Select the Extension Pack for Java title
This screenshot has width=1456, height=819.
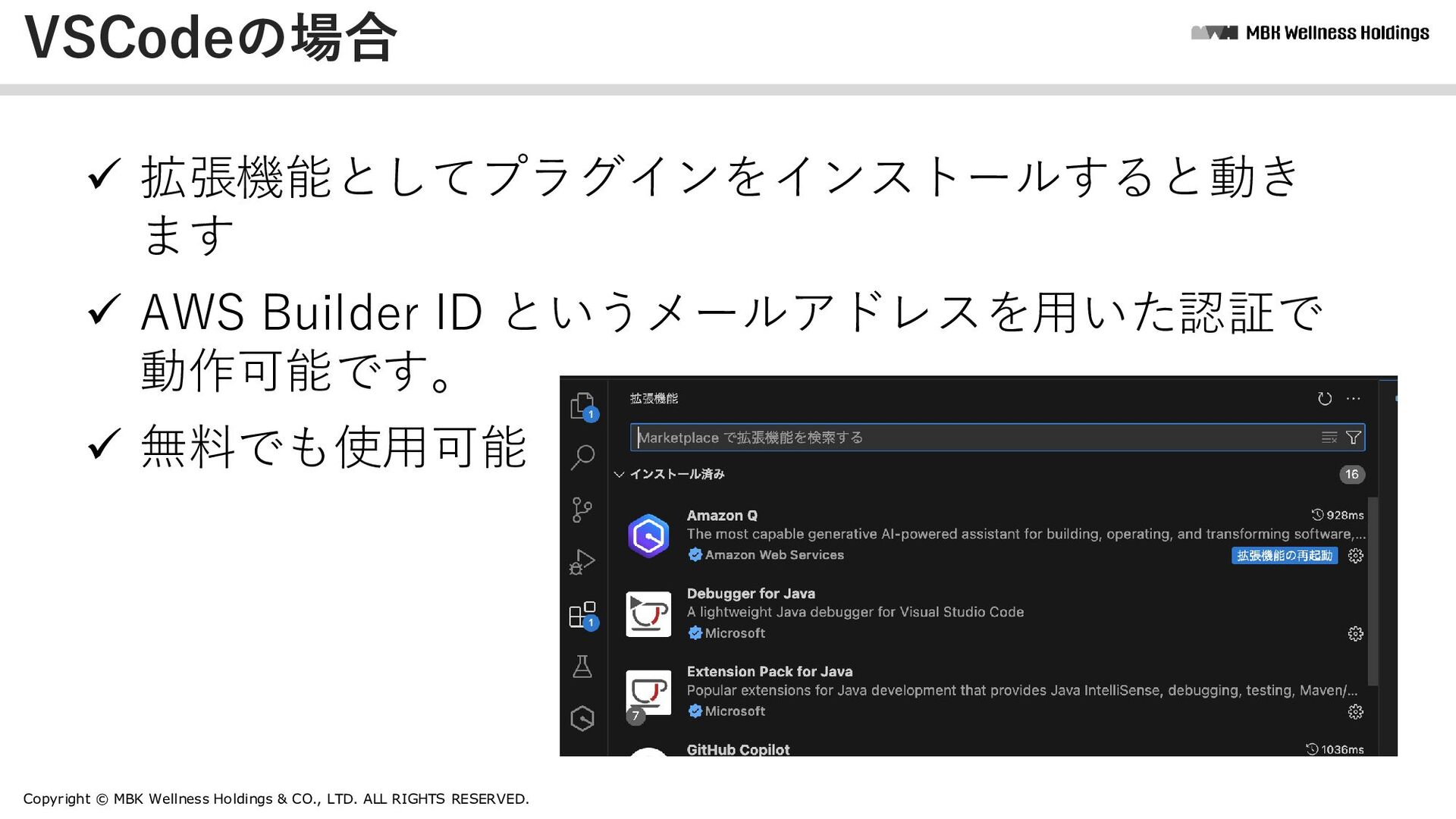(x=770, y=672)
